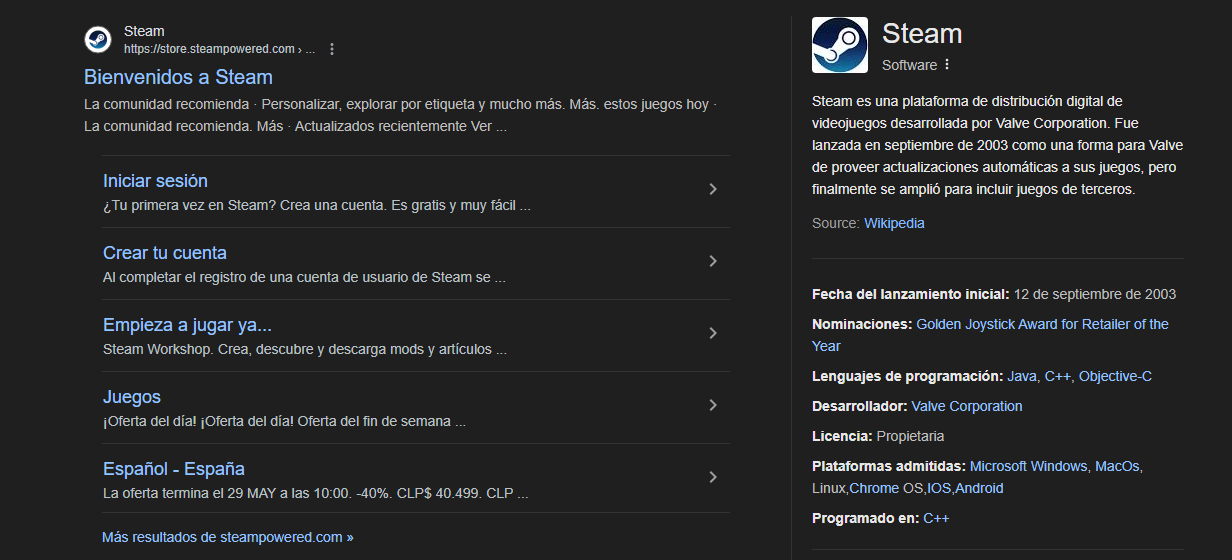The height and width of the screenshot is (560, 1232).
Task: Click the Steam Workshop snippet text
Action: click(304, 349)
